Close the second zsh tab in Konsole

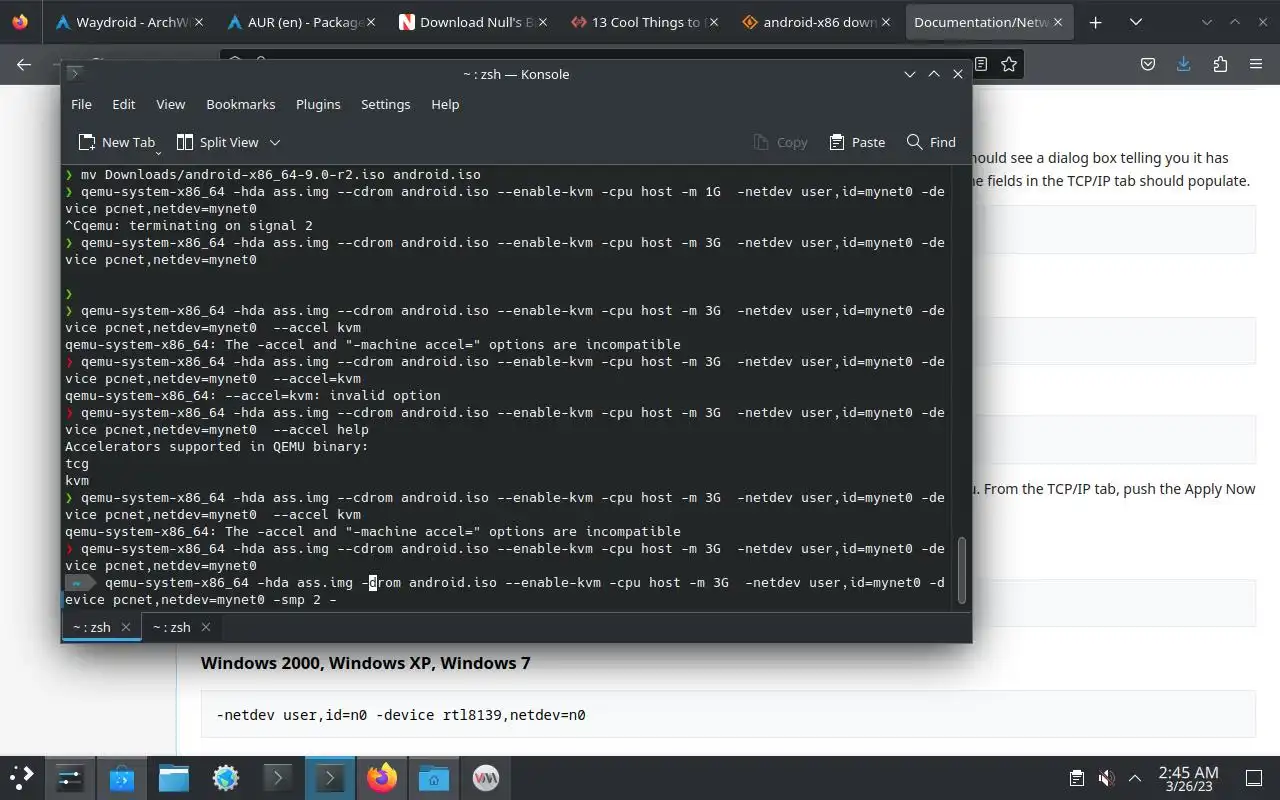coord(206,627)
